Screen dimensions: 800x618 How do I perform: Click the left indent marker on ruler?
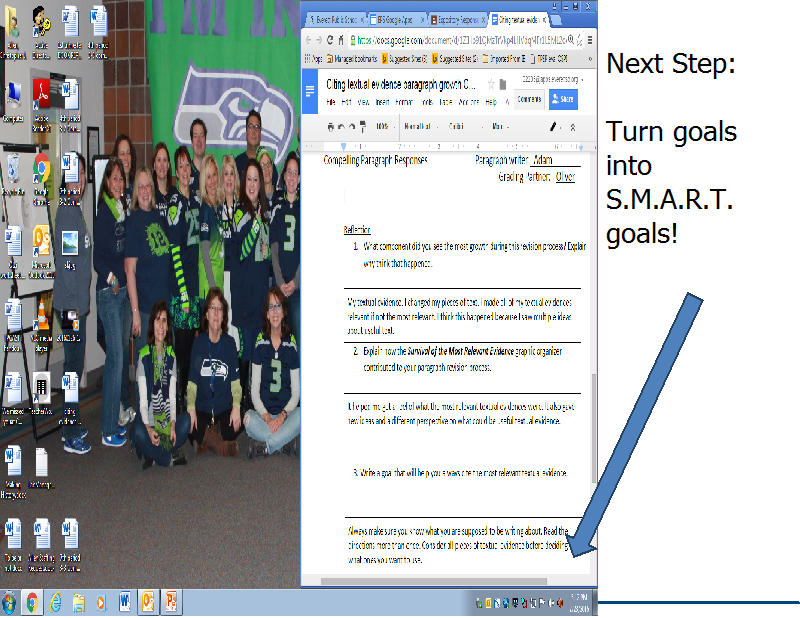(x=343, y=146)
